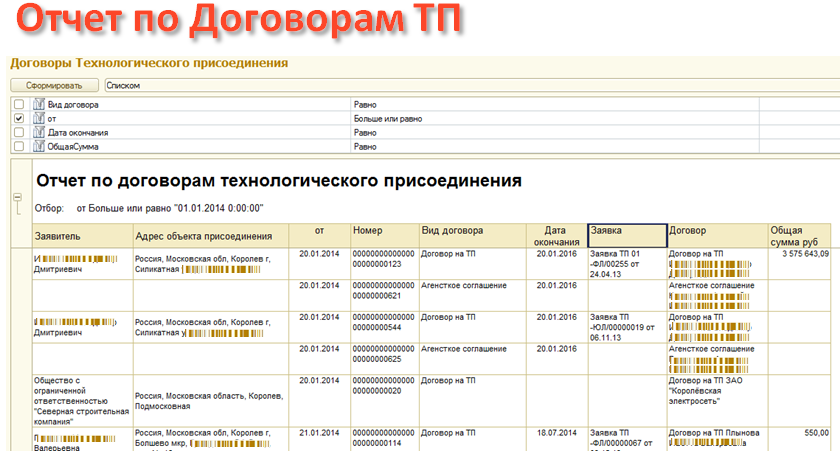
Task: Enable the Вид договора filter checkbox
Action: (19, 104)
